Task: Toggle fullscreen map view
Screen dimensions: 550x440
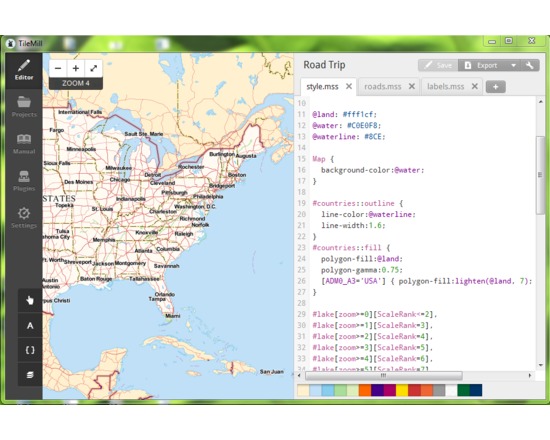Action: pos(94,68)
